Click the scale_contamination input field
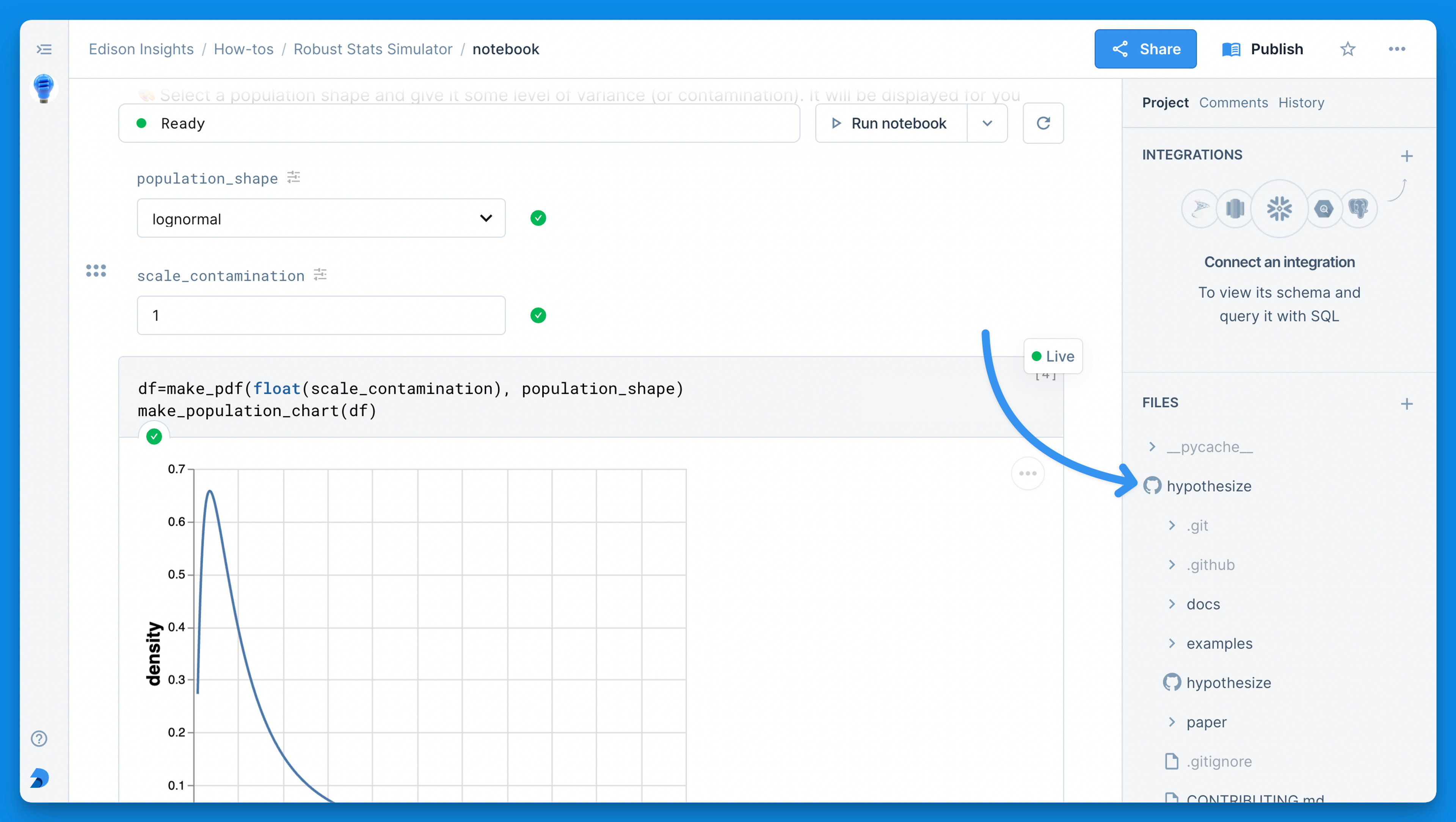The height and width of the screenshot is (822, 1456). [x=321, y=315]
